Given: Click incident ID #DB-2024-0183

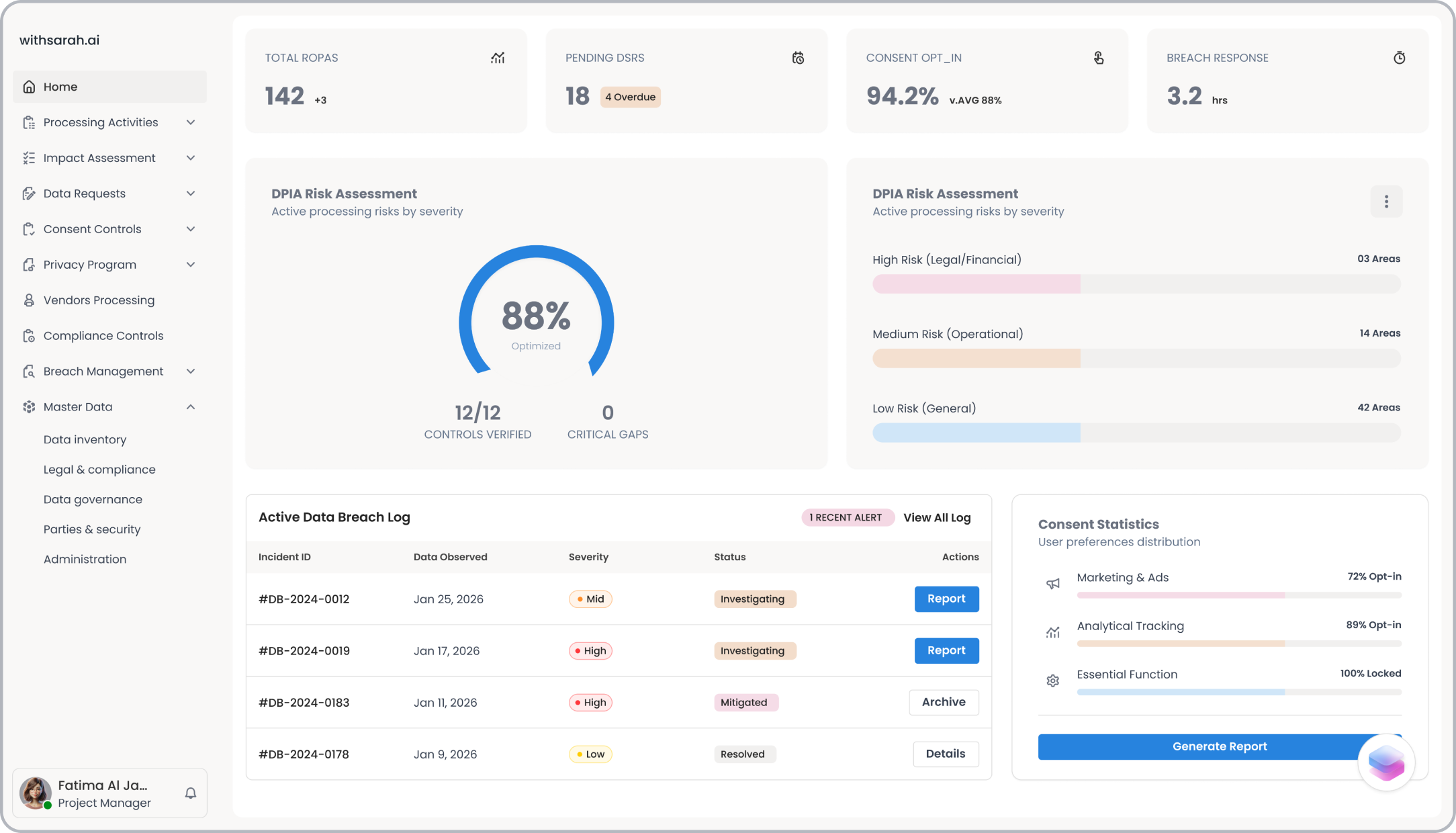Looking at the screenshot, I should point(304,703).
